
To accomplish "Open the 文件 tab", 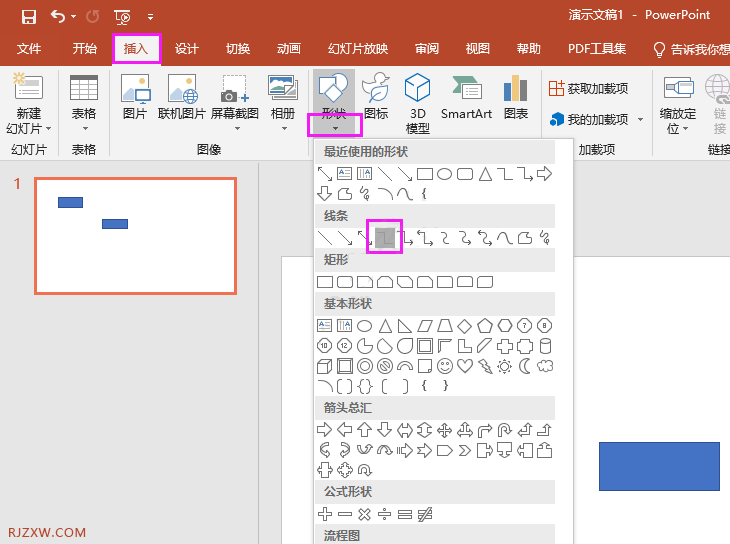I will point(29,48).
